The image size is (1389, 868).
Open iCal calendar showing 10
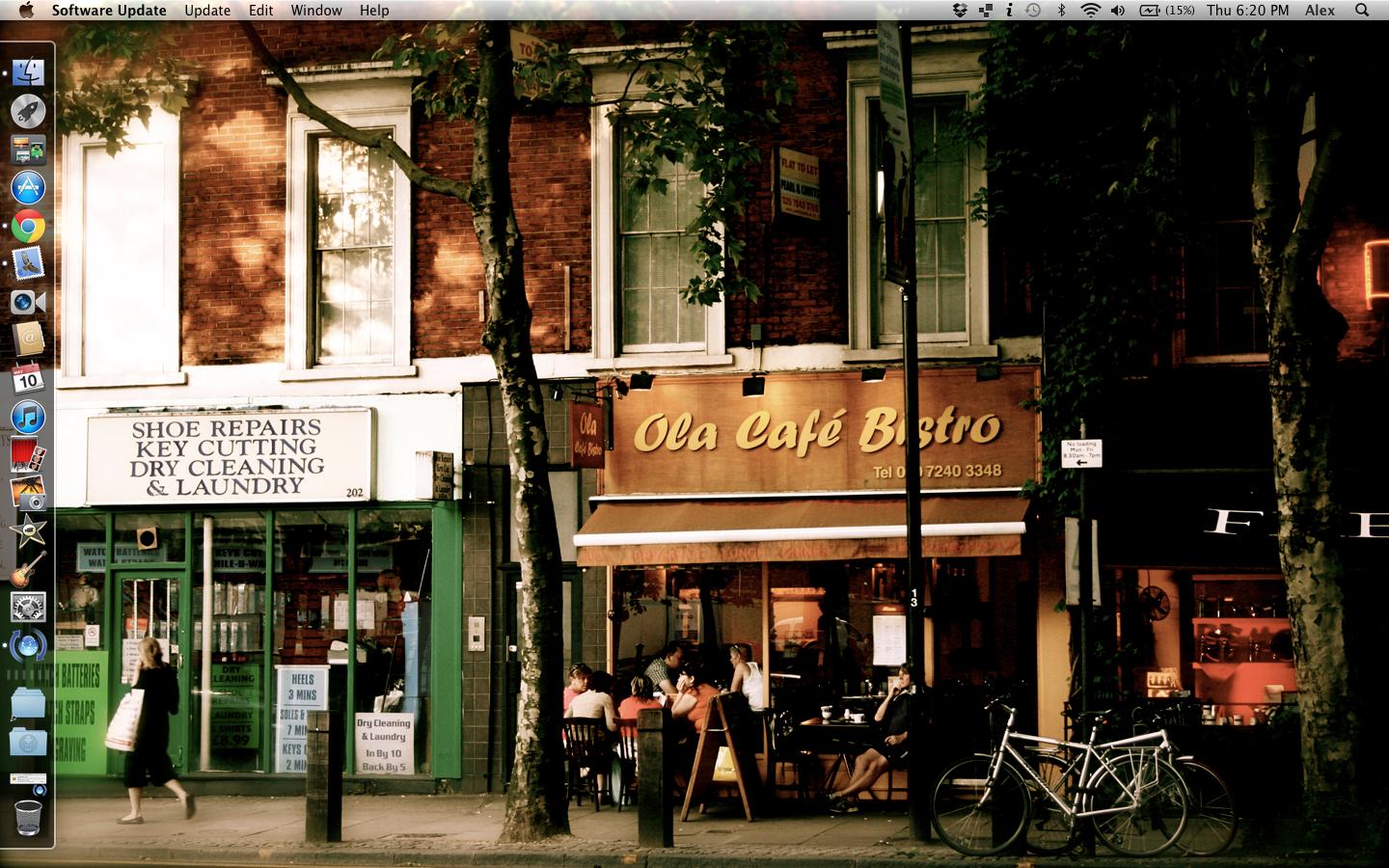(28, 378)
